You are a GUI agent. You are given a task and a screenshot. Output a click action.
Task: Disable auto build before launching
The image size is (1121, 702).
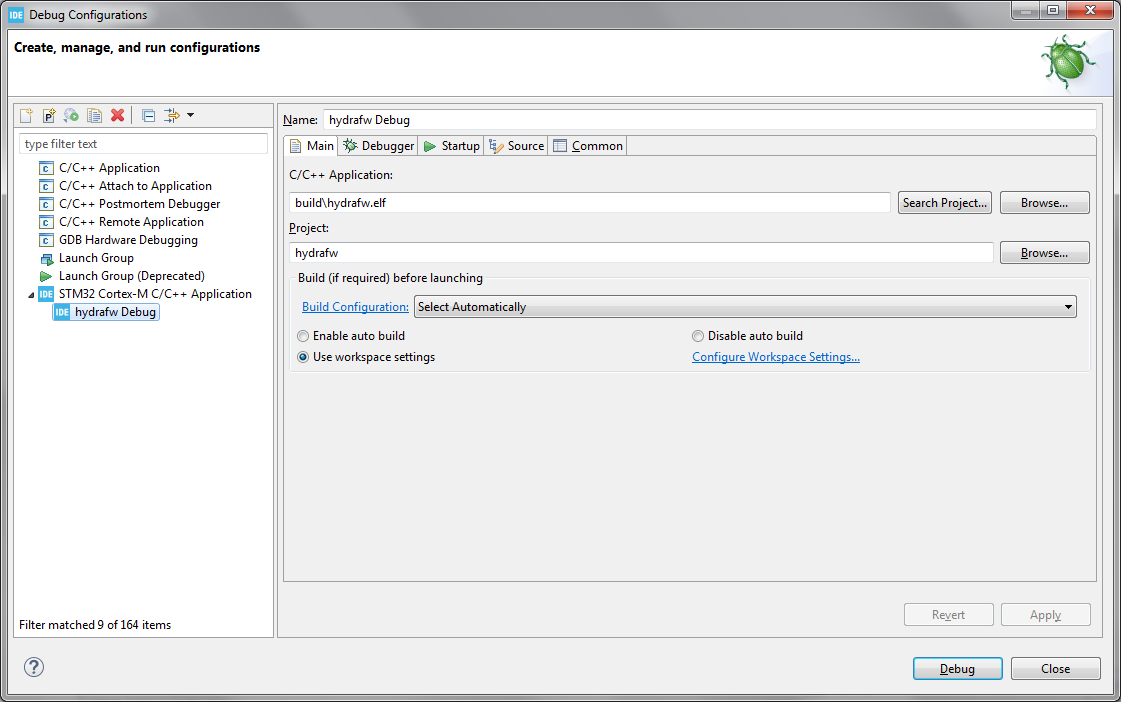pos(698,336)
